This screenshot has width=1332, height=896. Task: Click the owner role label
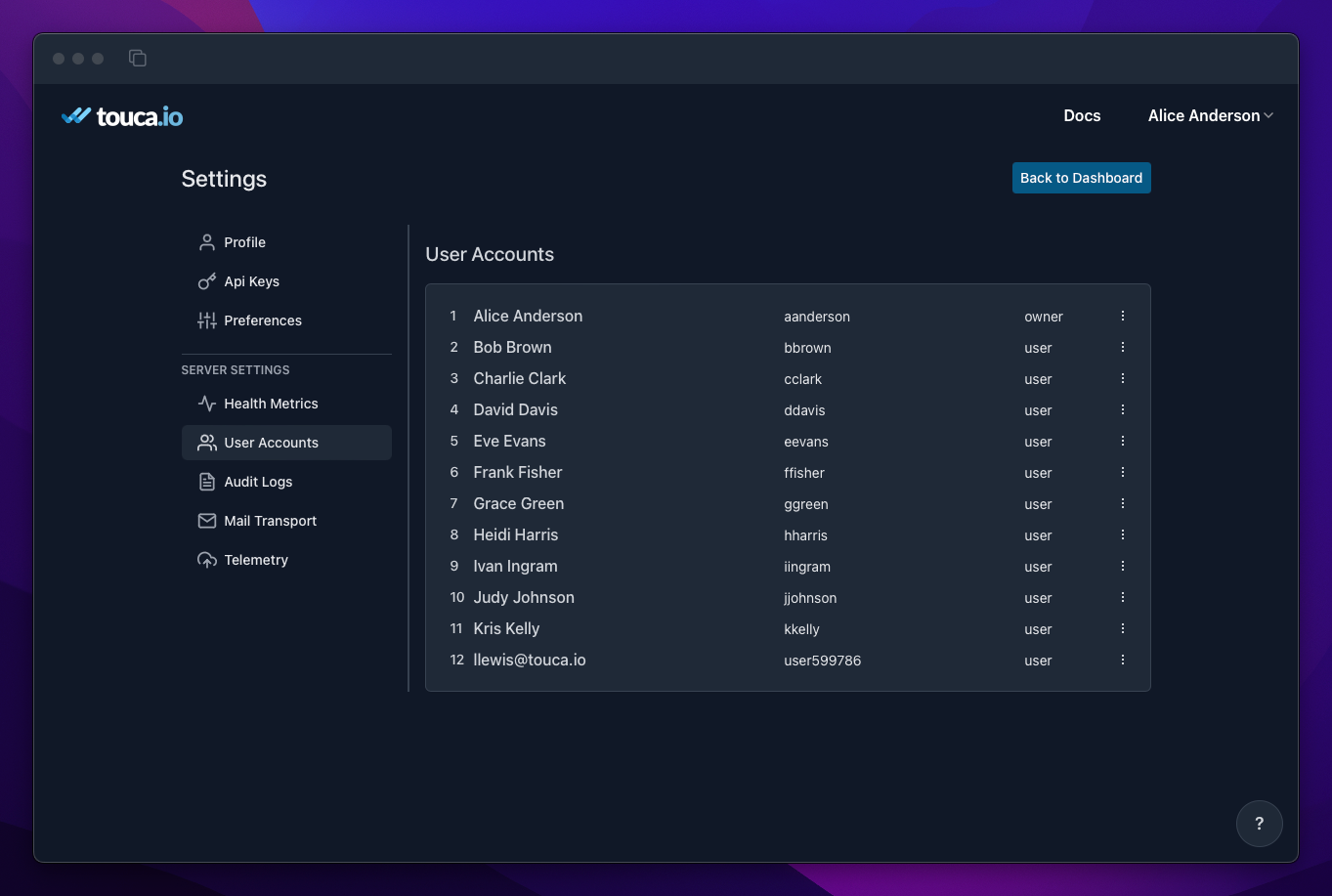tap(1044, 317)
